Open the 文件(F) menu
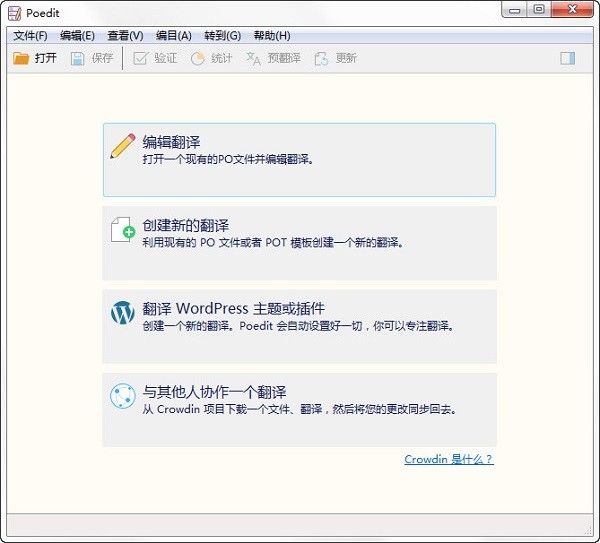 (30, 36)
